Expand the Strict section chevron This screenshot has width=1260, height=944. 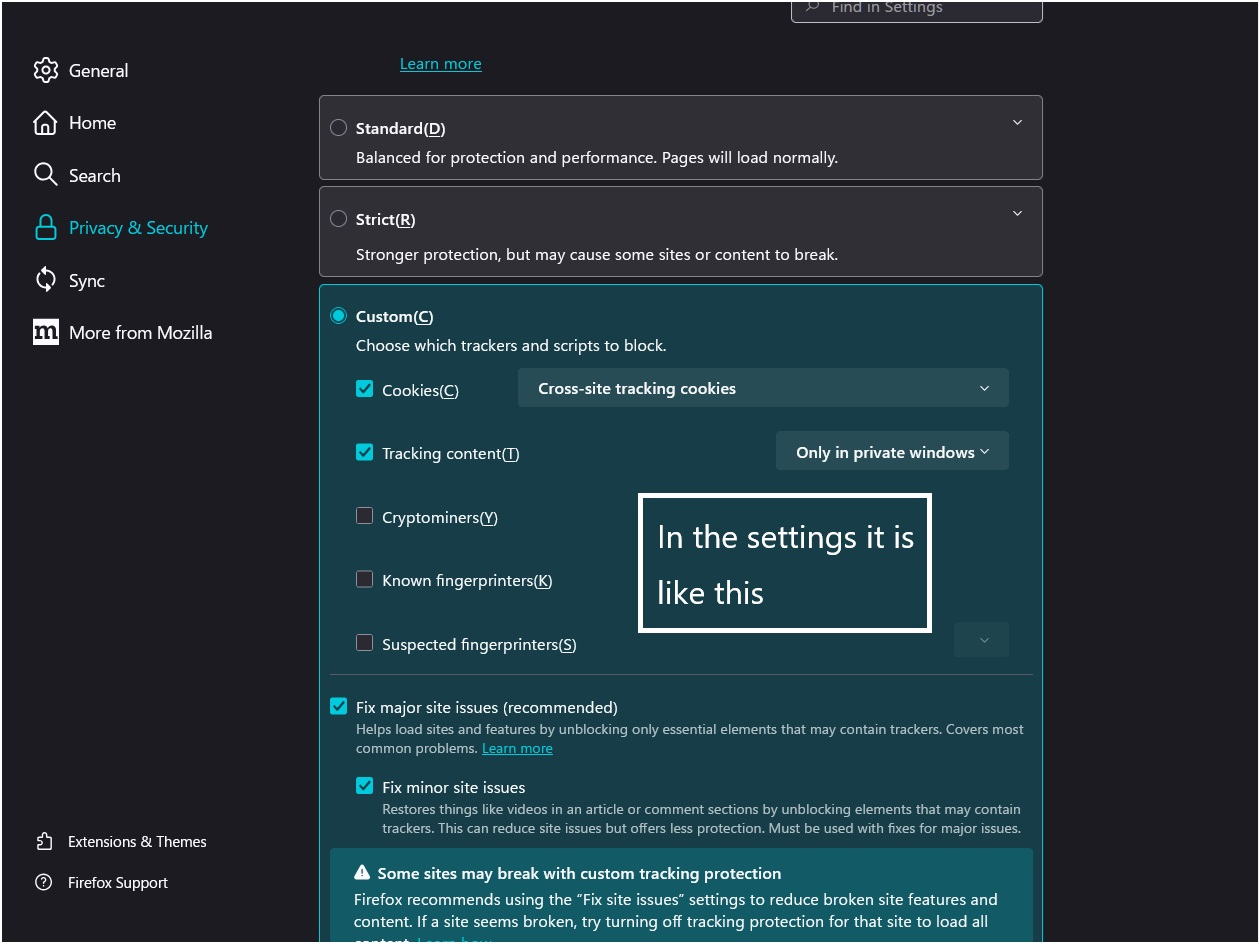coord(1017,214)
